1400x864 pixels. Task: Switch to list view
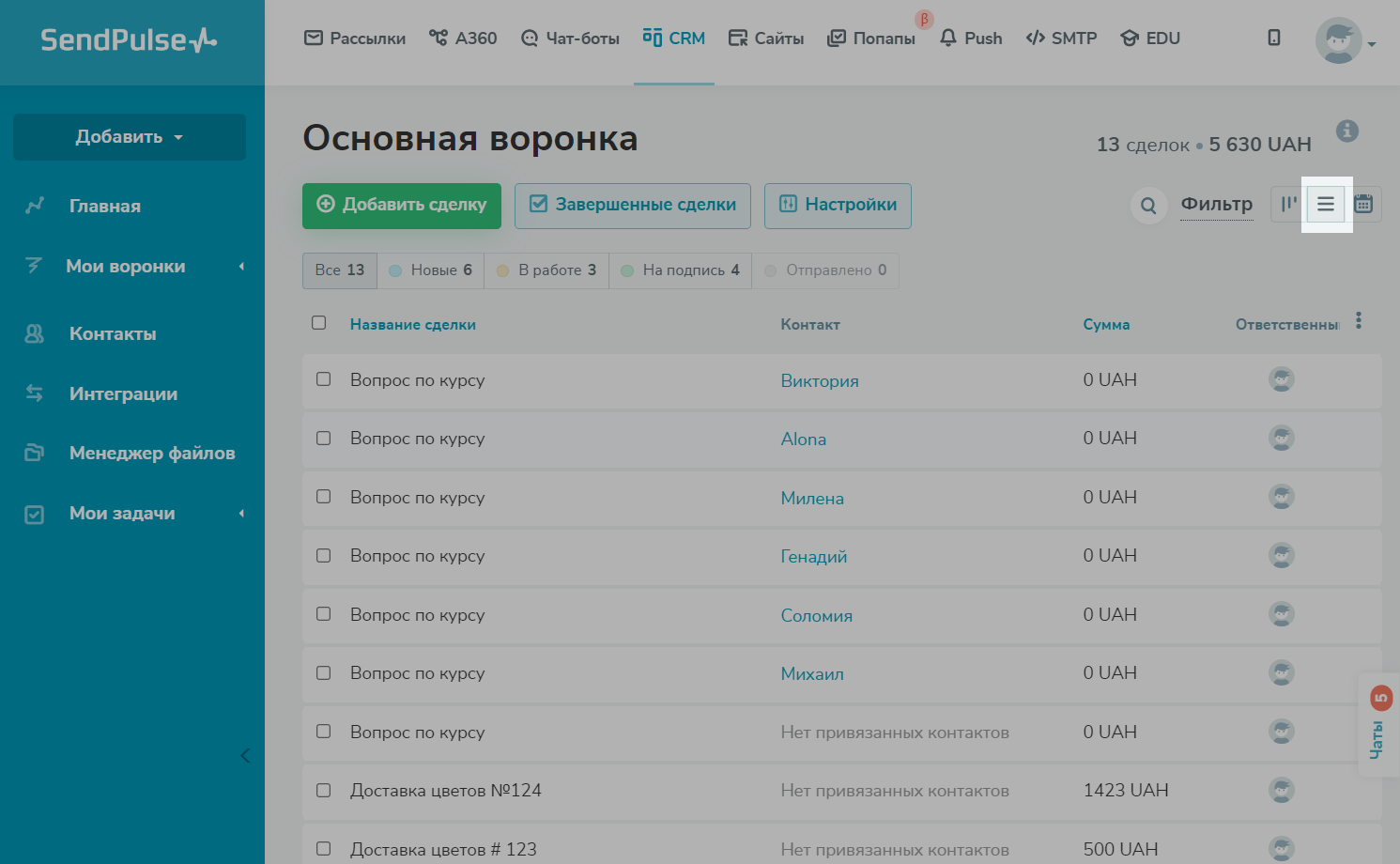click(1326, 204)
